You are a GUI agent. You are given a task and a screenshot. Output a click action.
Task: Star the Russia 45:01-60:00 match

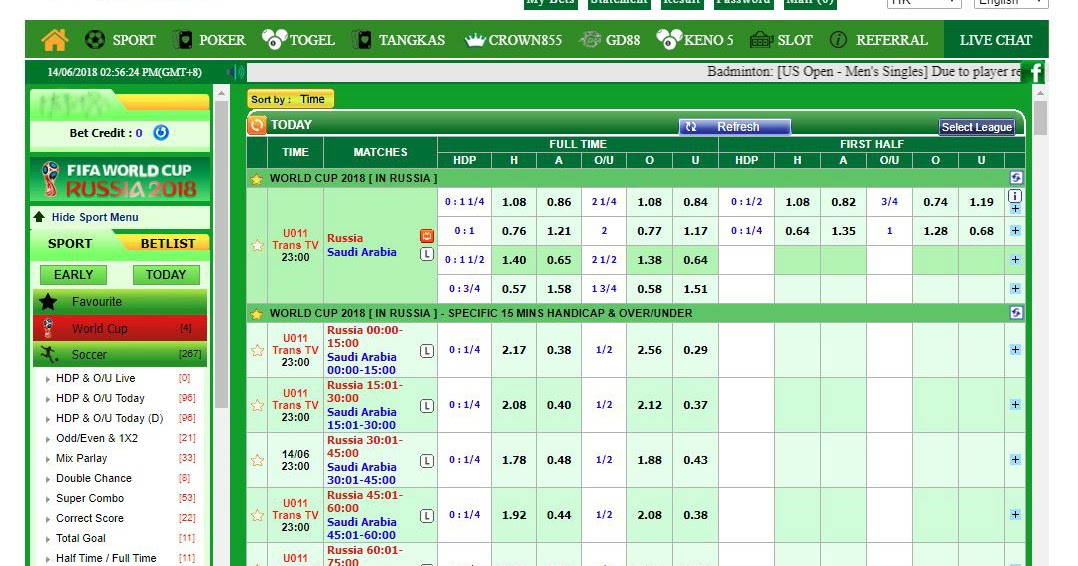[257, 515]
